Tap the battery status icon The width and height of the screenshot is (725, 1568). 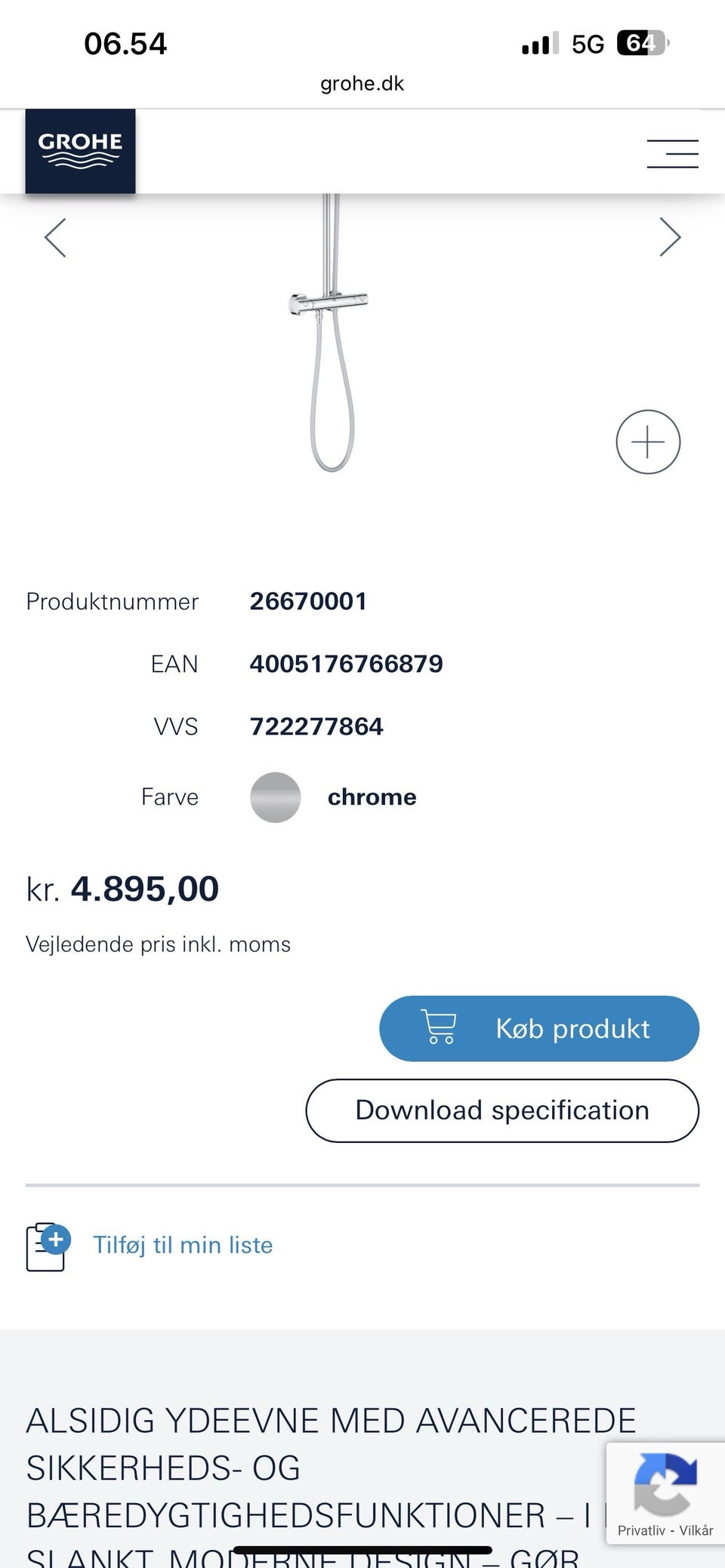(x=642, y=44)
